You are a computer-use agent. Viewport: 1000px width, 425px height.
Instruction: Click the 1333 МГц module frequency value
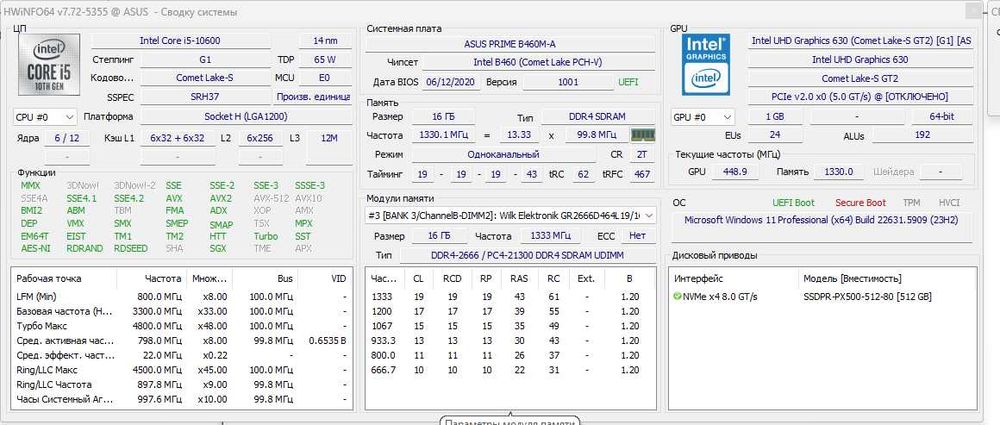pyautogui.click(x=550, y=236)
